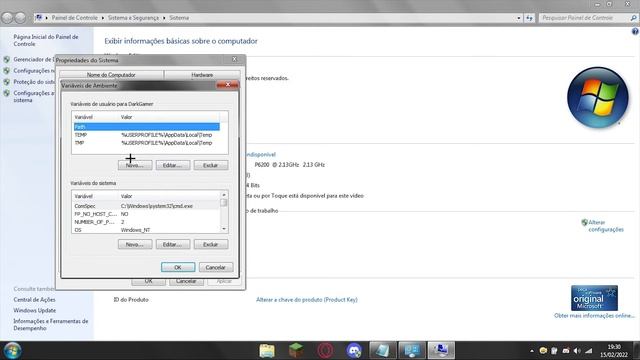640x360 pixels.
Task: Click the shield icon beside Gerenciador
Action: pos(7,59)
